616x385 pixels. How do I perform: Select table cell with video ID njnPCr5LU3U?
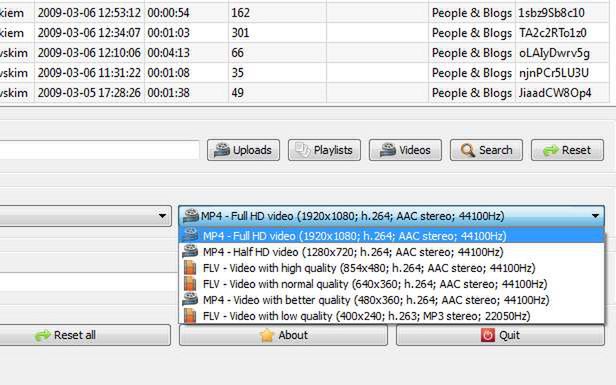pyautogui.click(x=562, y=73)
